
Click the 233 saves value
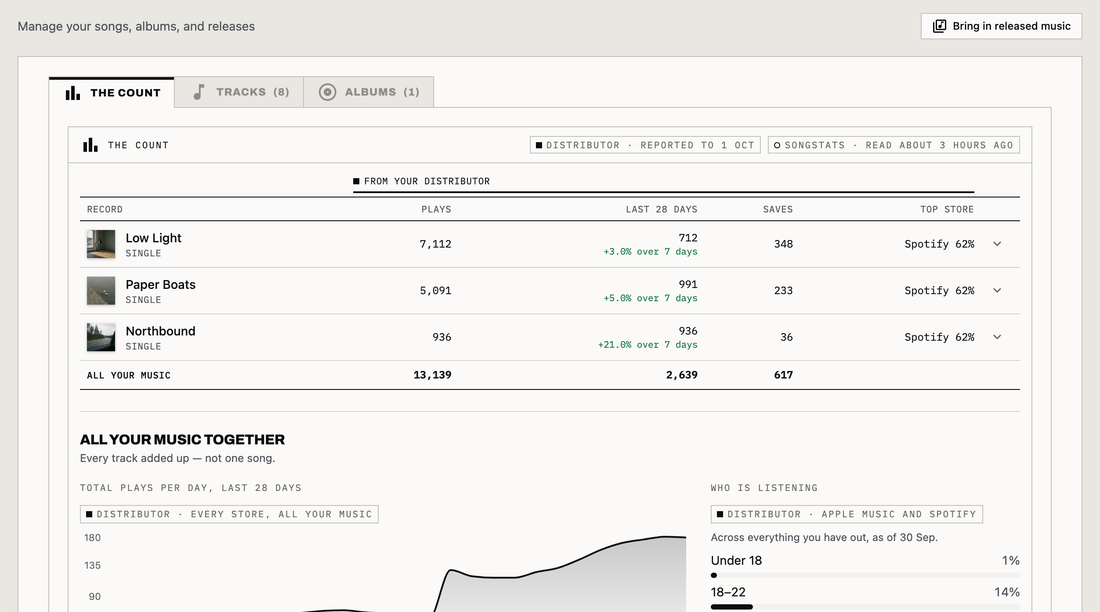784,291
